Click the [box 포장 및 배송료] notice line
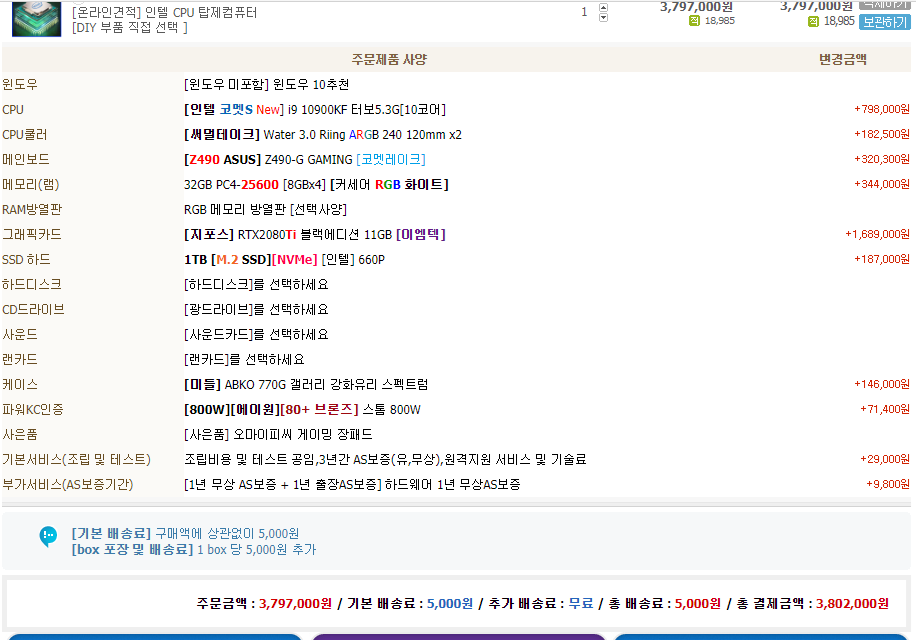Viewport: 916px width, 640px height. [x=194, y=549]
